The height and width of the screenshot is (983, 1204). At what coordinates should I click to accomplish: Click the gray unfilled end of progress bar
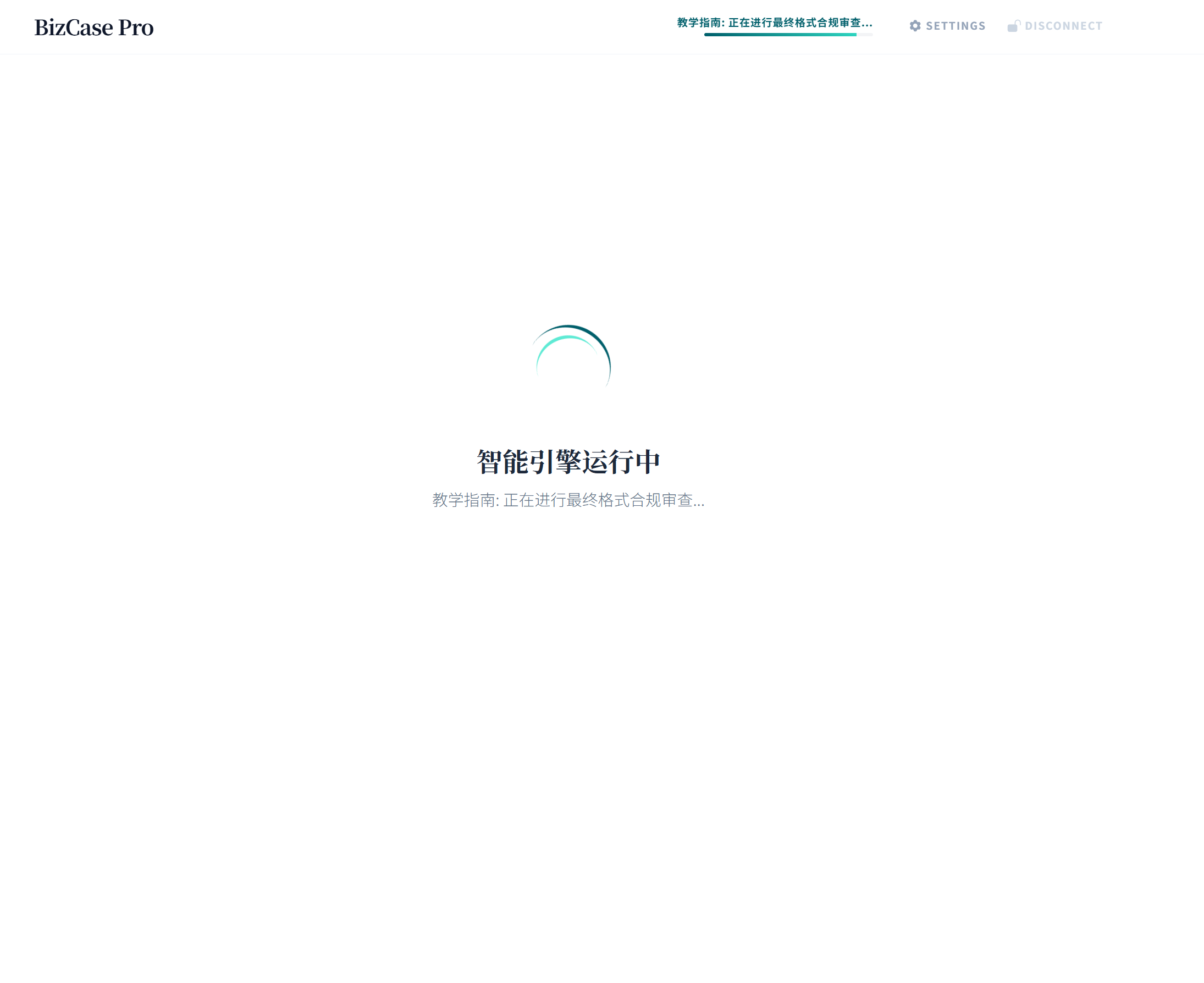(865, 35)
